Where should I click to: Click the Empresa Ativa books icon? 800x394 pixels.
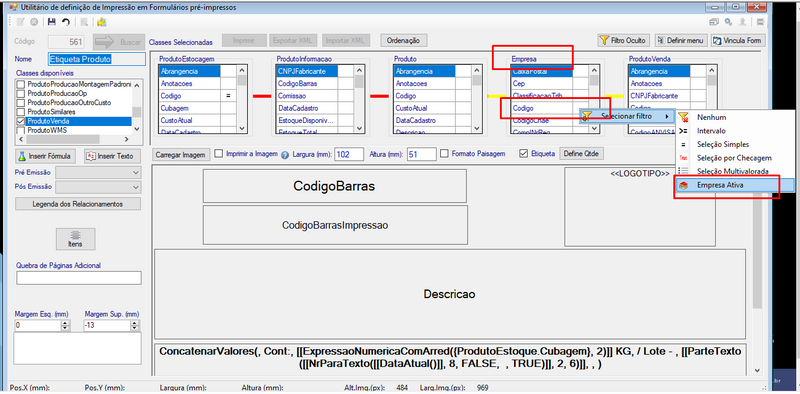(x=683, y=186)
